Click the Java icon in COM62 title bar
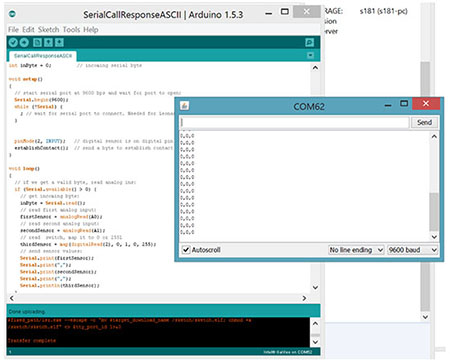The image size is (450, 360). [184, 106]
